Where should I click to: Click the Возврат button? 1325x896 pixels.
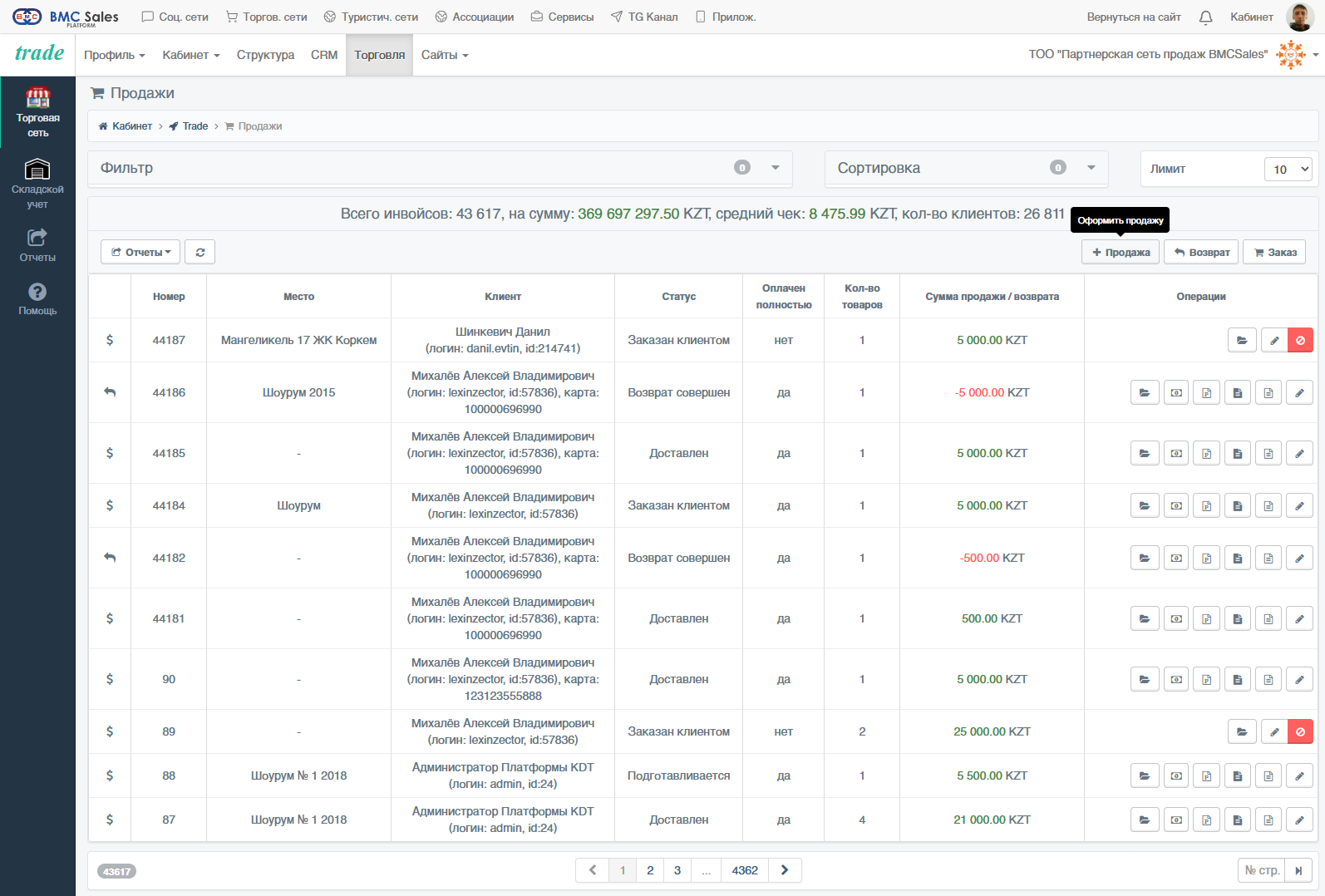[x=1201, y=252]
